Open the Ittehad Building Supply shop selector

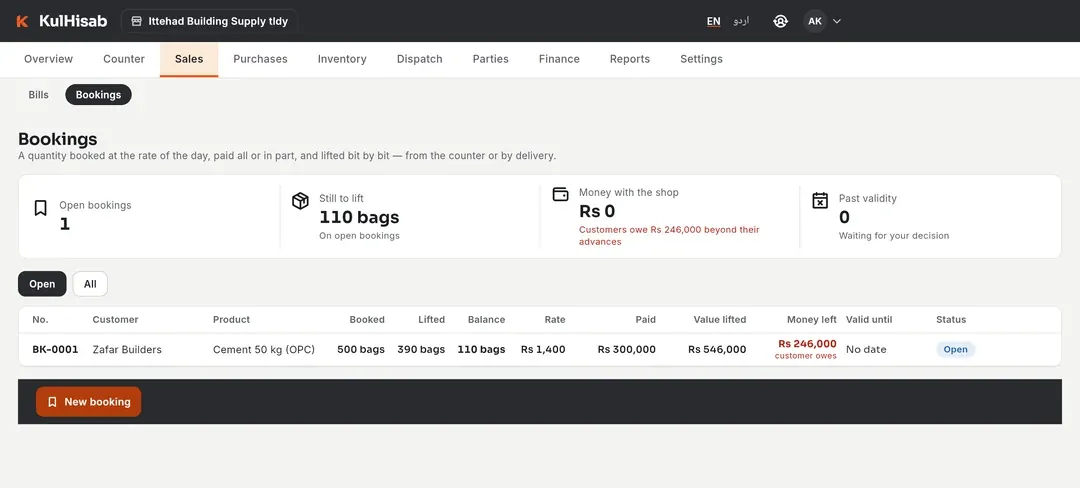[x=209, y=21]
